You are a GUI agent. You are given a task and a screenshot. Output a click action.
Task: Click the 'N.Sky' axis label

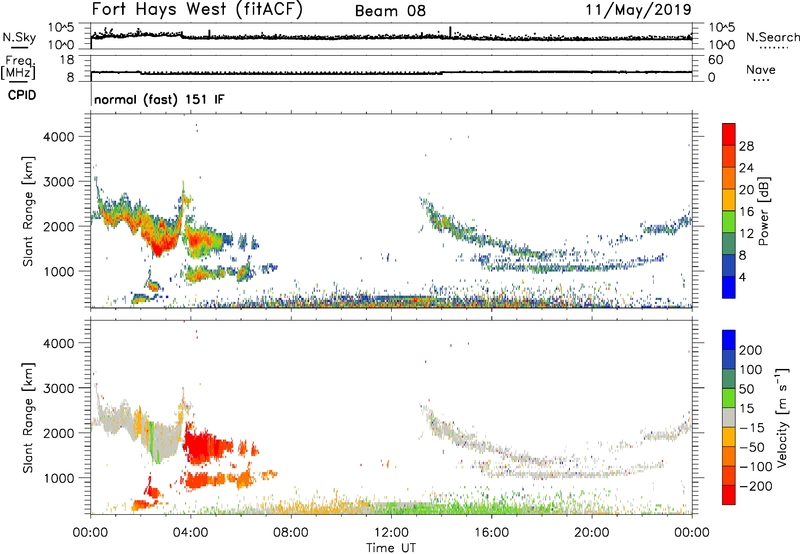tap(19, 37)
